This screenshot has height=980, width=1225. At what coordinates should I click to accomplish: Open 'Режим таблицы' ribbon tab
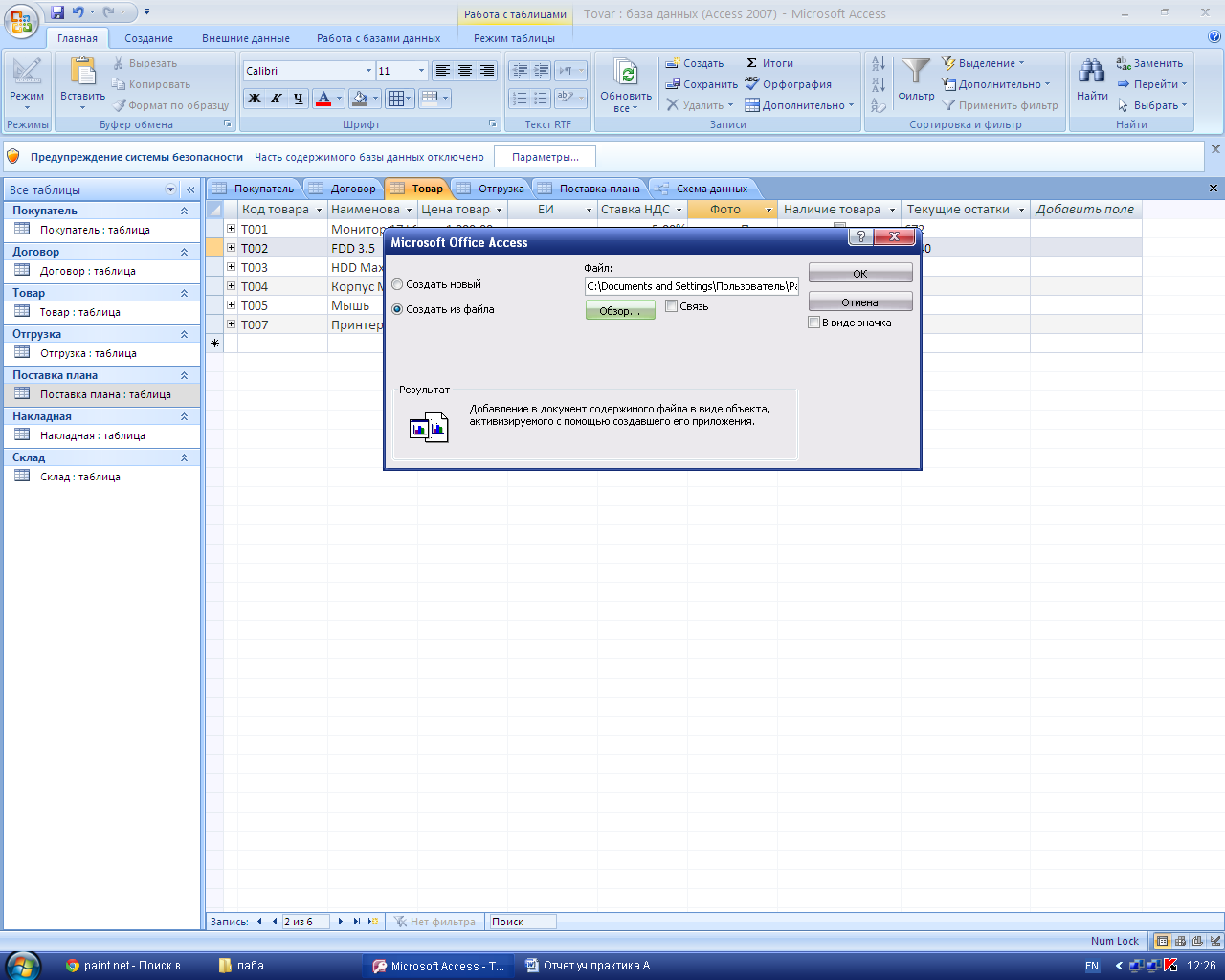click(x=514, y=38)
